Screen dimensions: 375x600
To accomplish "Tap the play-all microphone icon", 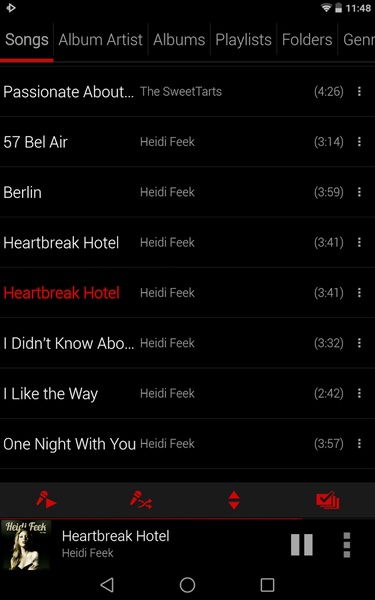I will coord(46,500).
